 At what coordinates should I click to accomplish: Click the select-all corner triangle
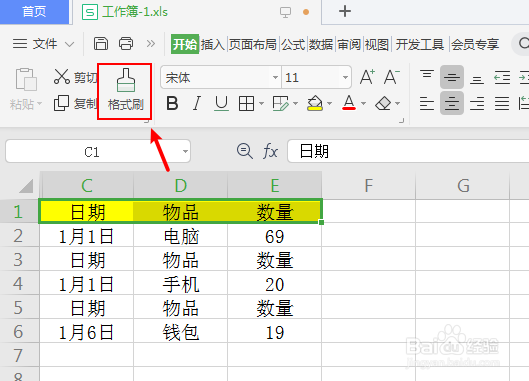[26, 186]
